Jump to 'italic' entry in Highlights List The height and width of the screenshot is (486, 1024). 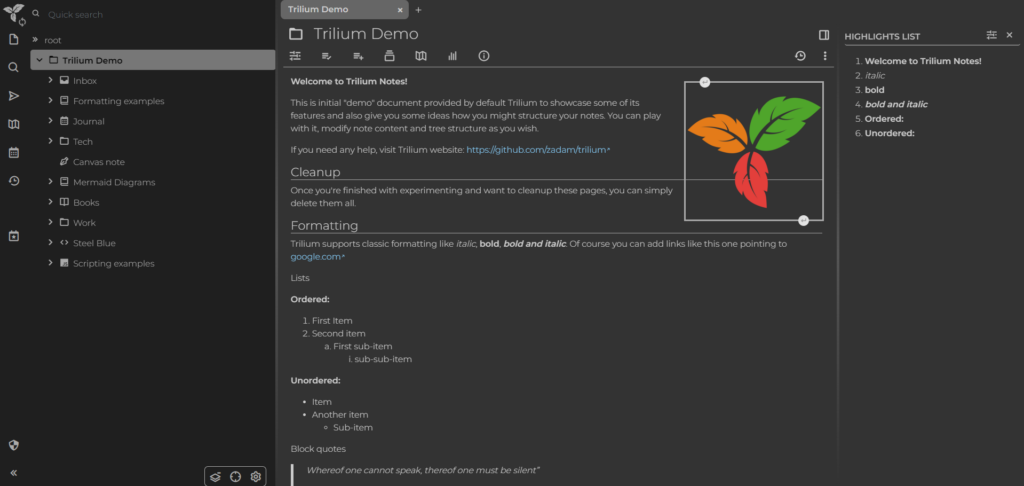(x=875, y=75)
